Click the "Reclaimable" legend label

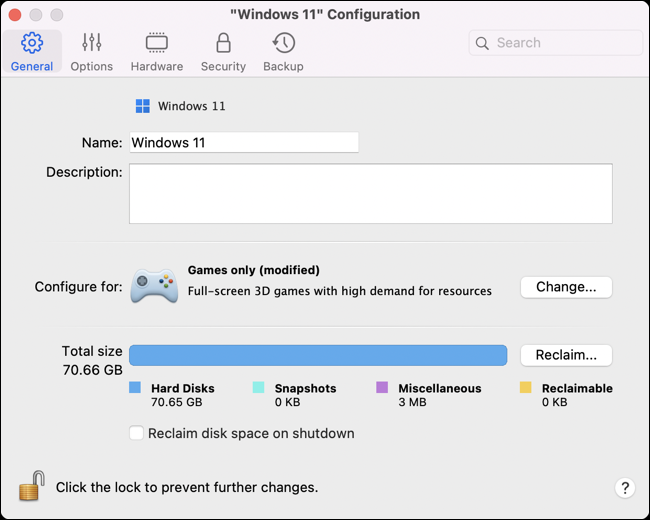coord(577,389)
